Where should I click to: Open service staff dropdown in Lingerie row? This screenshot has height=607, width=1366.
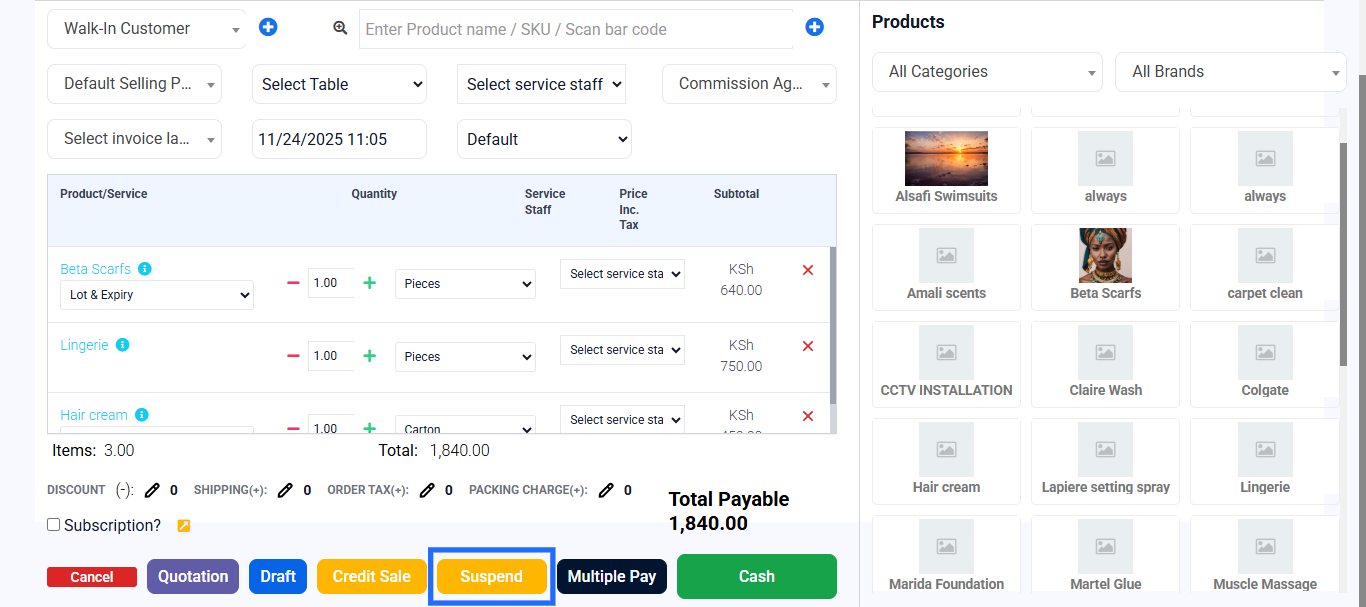pos(622,350)
